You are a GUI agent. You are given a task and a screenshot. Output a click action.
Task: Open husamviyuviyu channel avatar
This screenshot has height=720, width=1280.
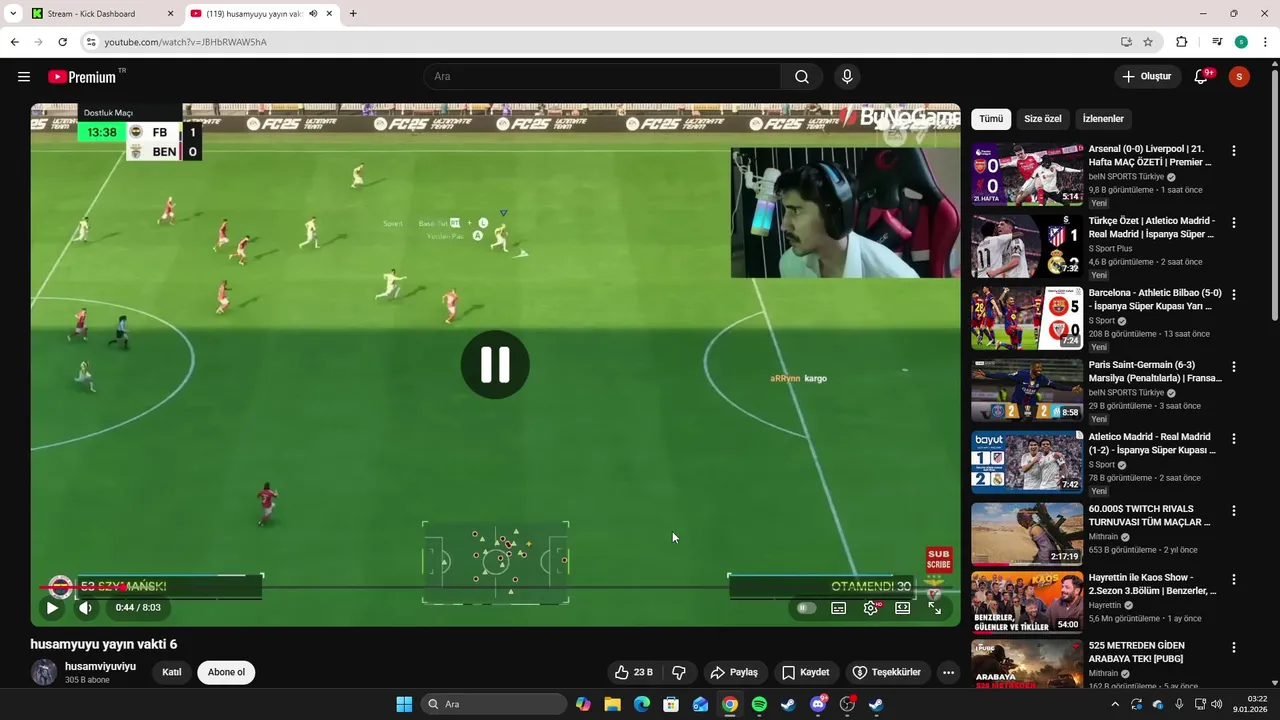[44, 672]
